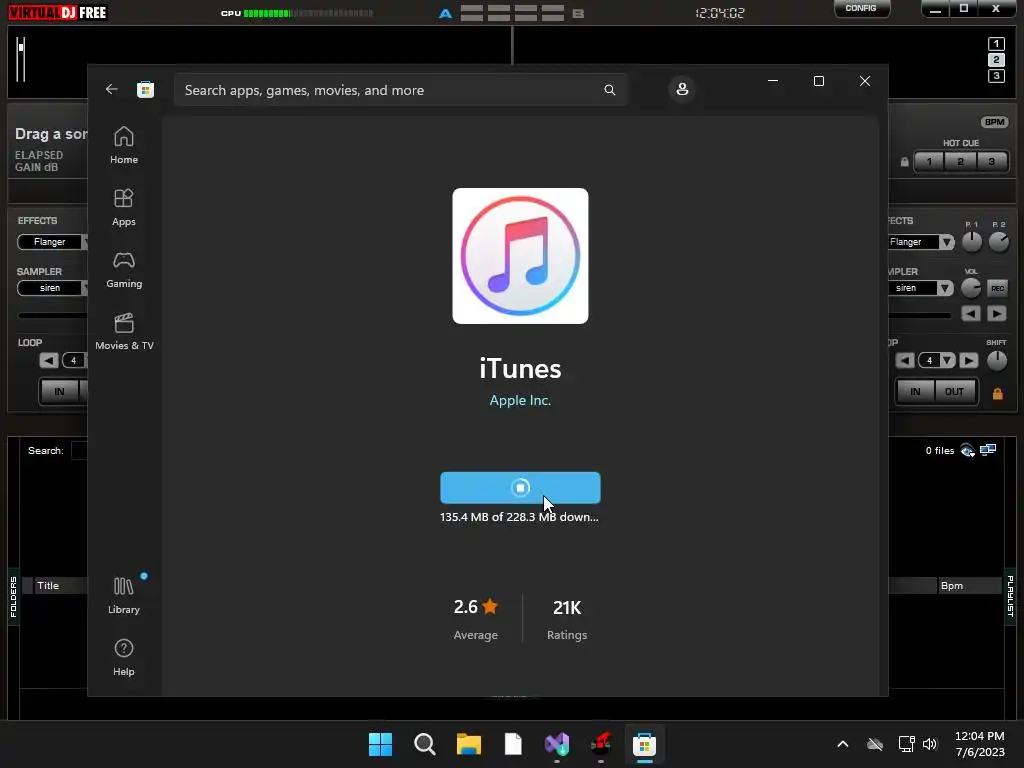Select waveform zoom level 2 in VirtualDJ
The height and width of the screenshot is (768, 1024).
[x=996, y=60]
